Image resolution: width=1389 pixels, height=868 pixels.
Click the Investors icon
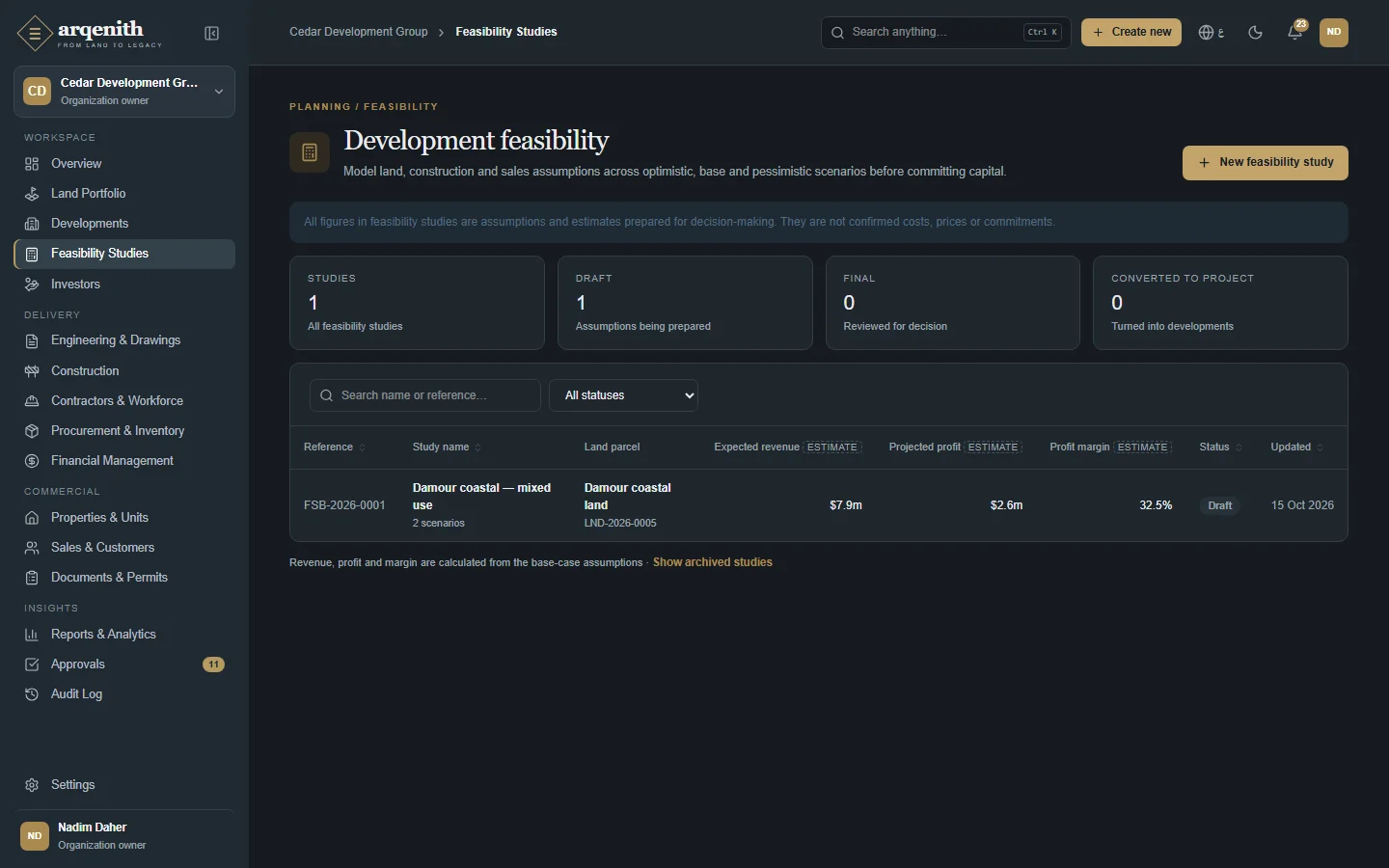tap(32, 285)
